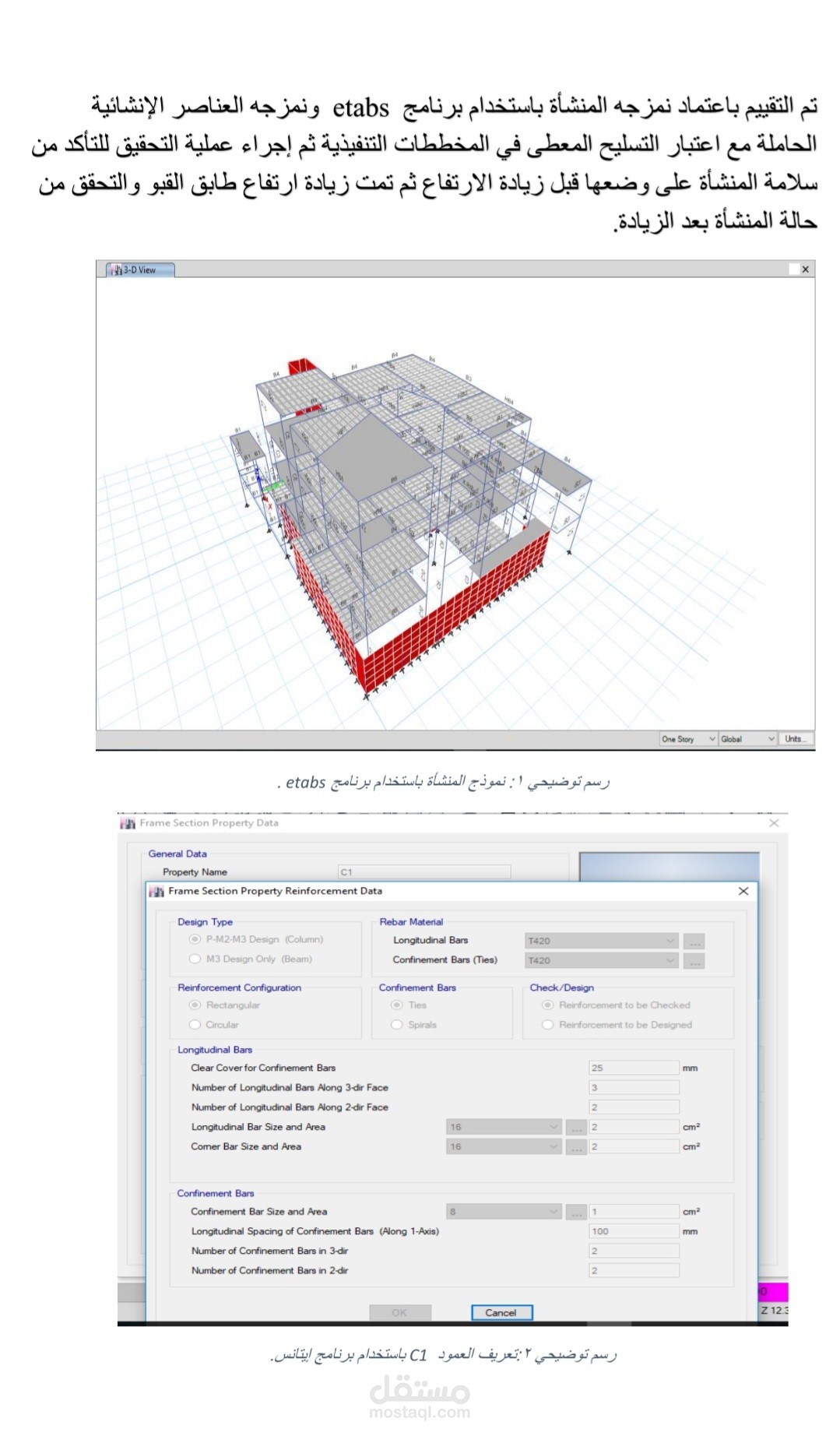Click the ETABS icon in Reinforcement Data title

(x=157, y=892)
